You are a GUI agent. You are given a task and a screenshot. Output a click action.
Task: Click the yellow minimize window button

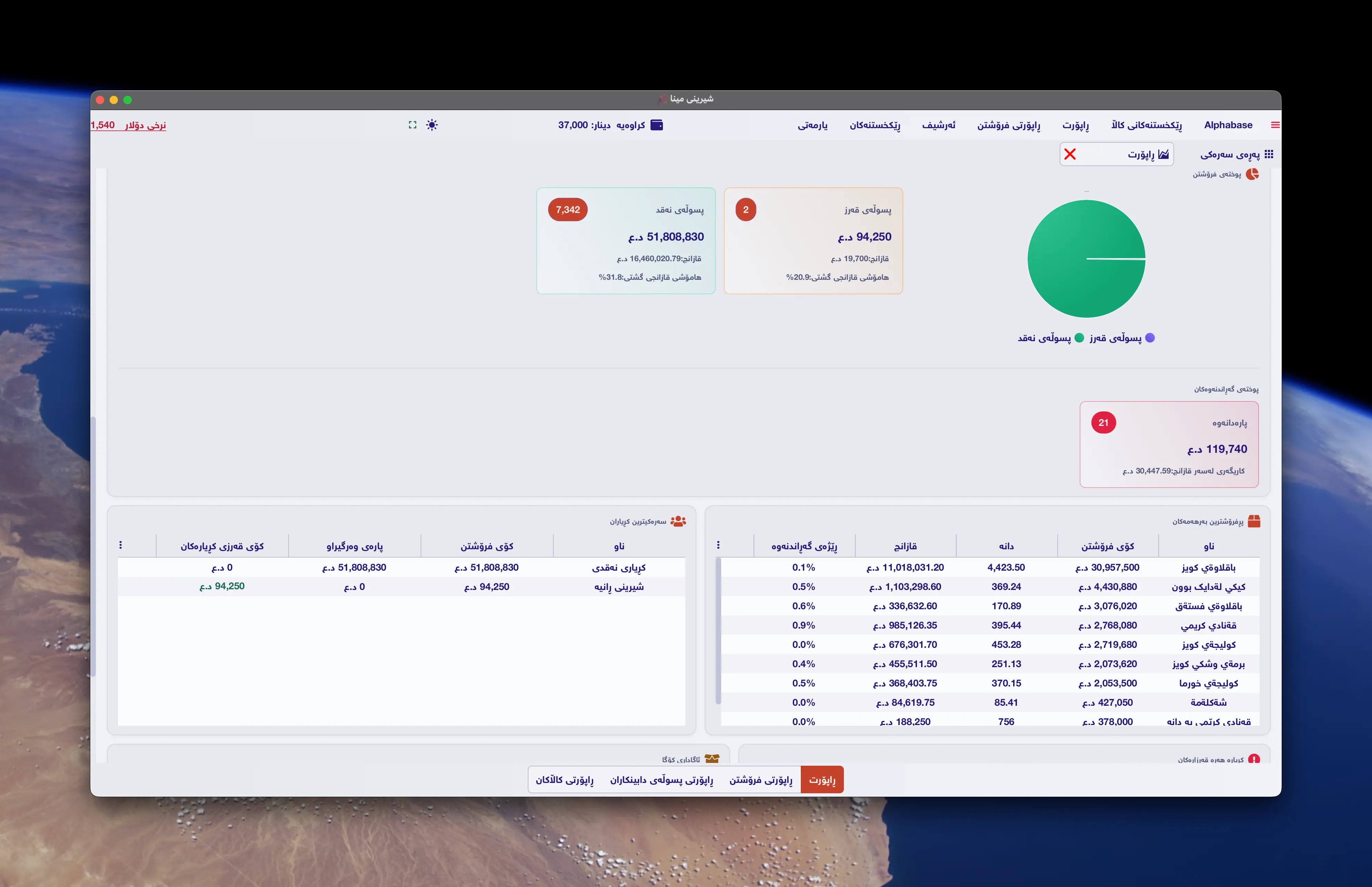click(x=113, y=100)
